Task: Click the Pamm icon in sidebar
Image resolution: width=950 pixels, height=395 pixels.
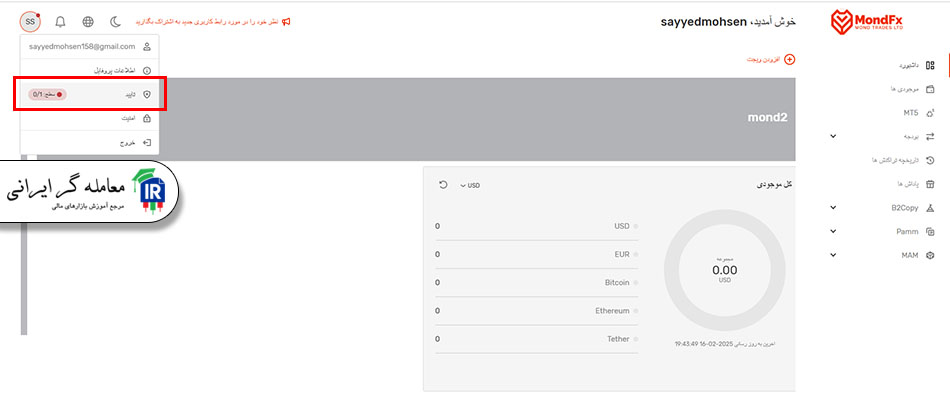Action: point(931,231)
